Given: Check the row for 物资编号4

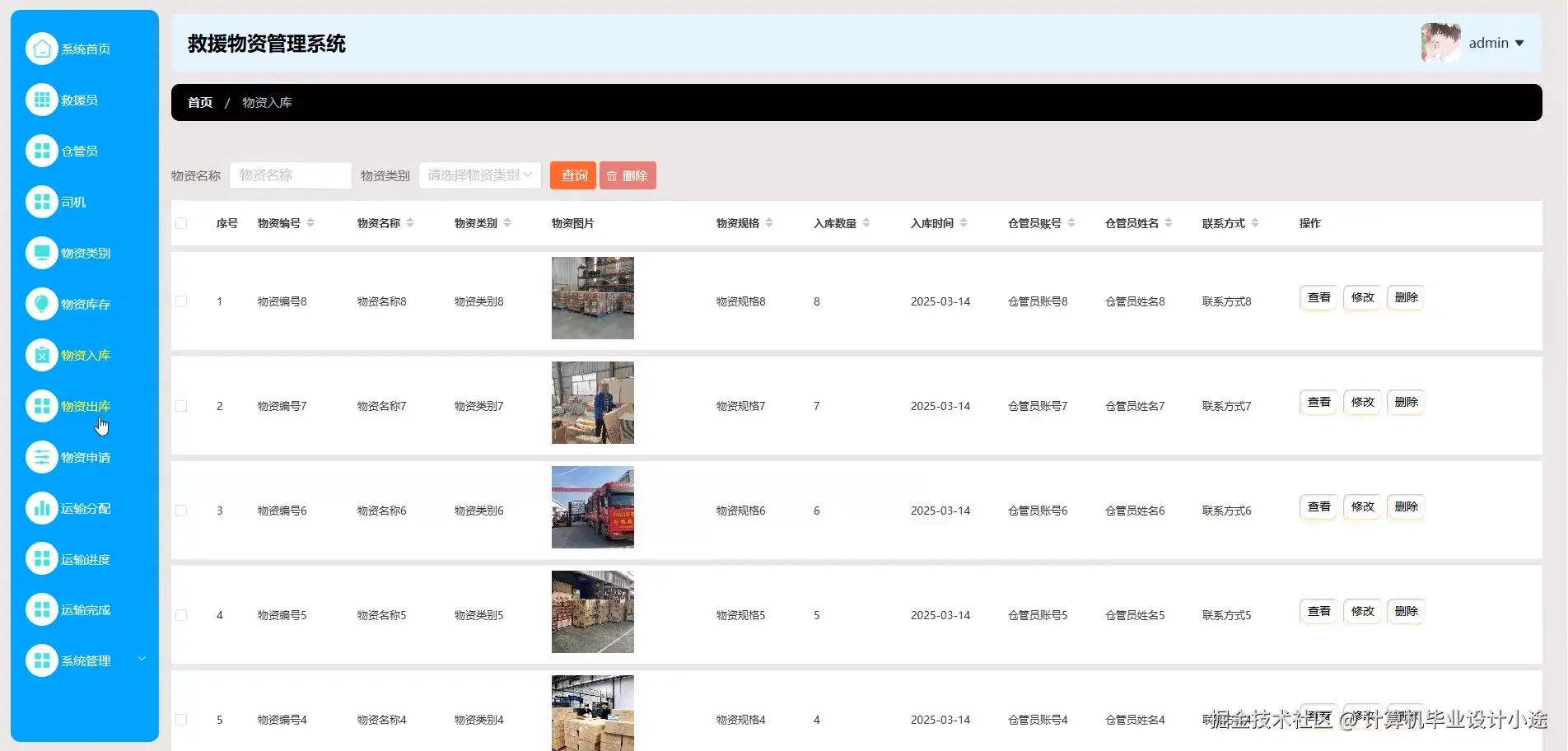Looking at the screenshot, I should [181, 720].
